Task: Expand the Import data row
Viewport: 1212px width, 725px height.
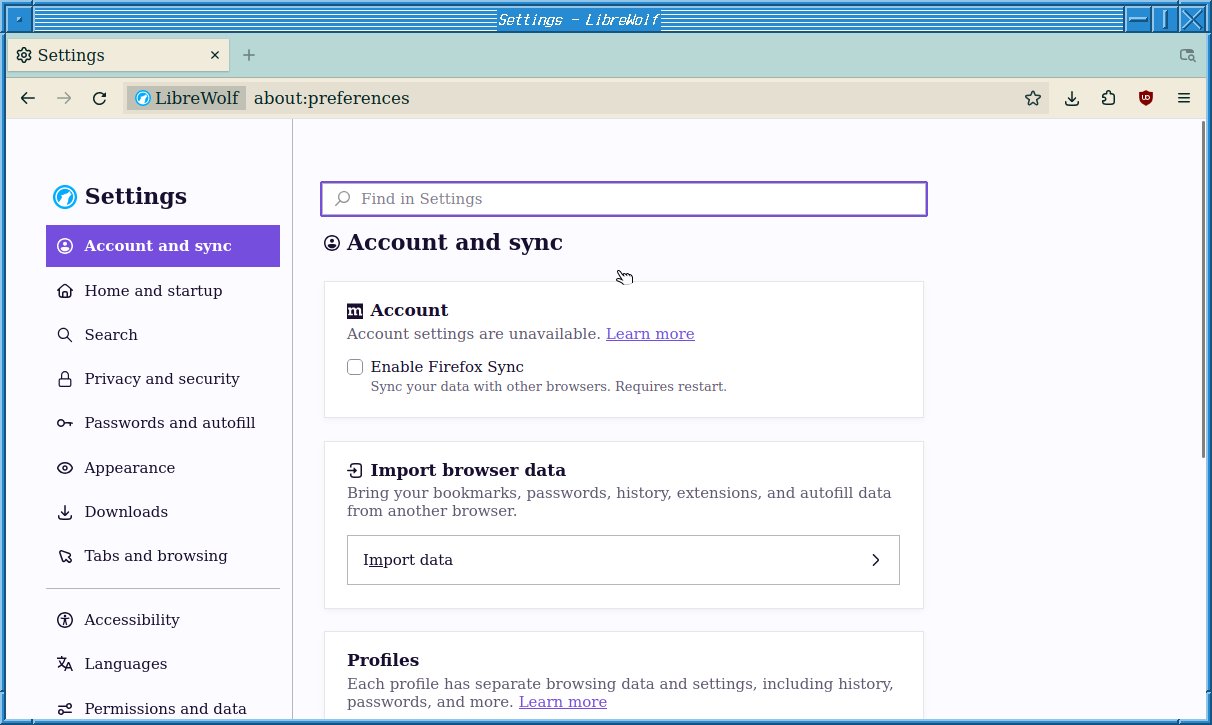Action: coord(623,560)
